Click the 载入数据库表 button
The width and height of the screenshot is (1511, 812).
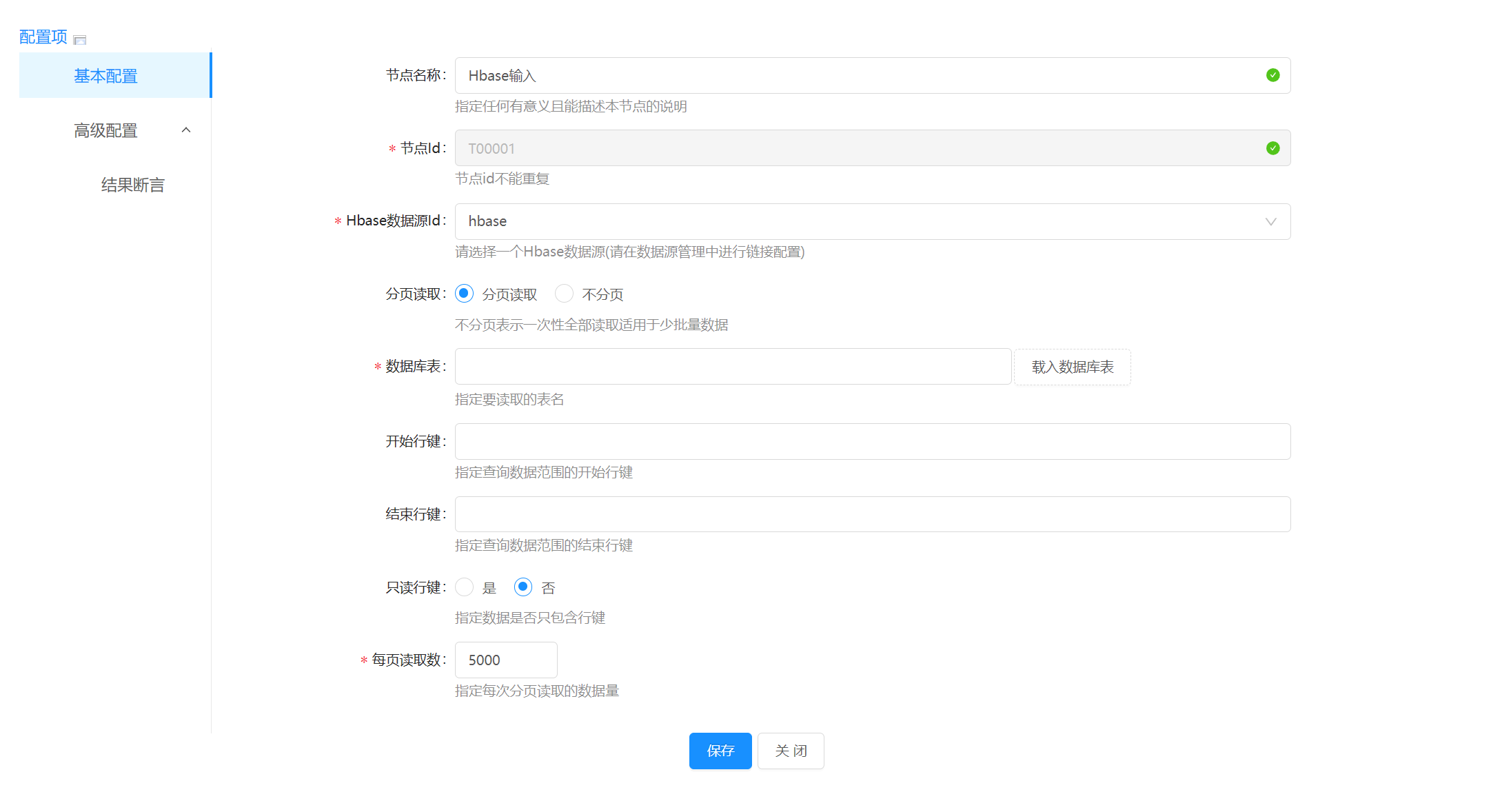coord(1072,367)
